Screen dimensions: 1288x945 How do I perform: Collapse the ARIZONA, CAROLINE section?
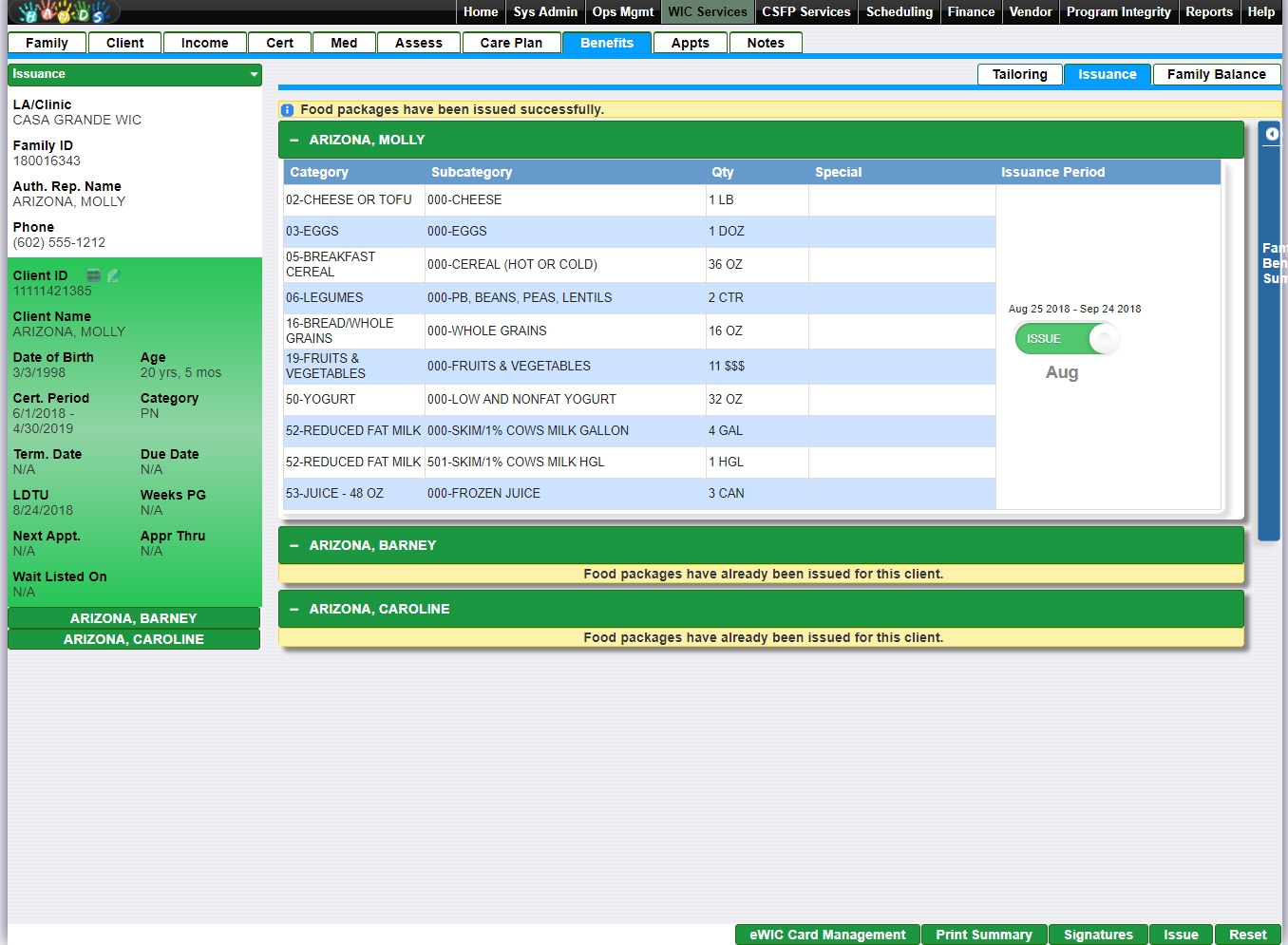[x=294, y=609]
